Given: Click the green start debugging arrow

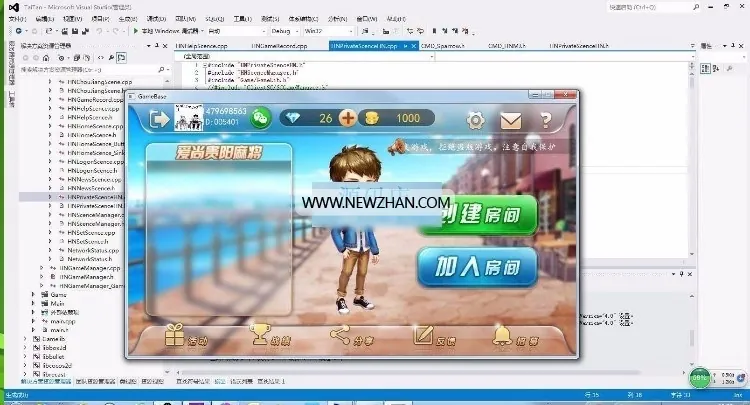Looking at the screenshot, I should point(136,31).
